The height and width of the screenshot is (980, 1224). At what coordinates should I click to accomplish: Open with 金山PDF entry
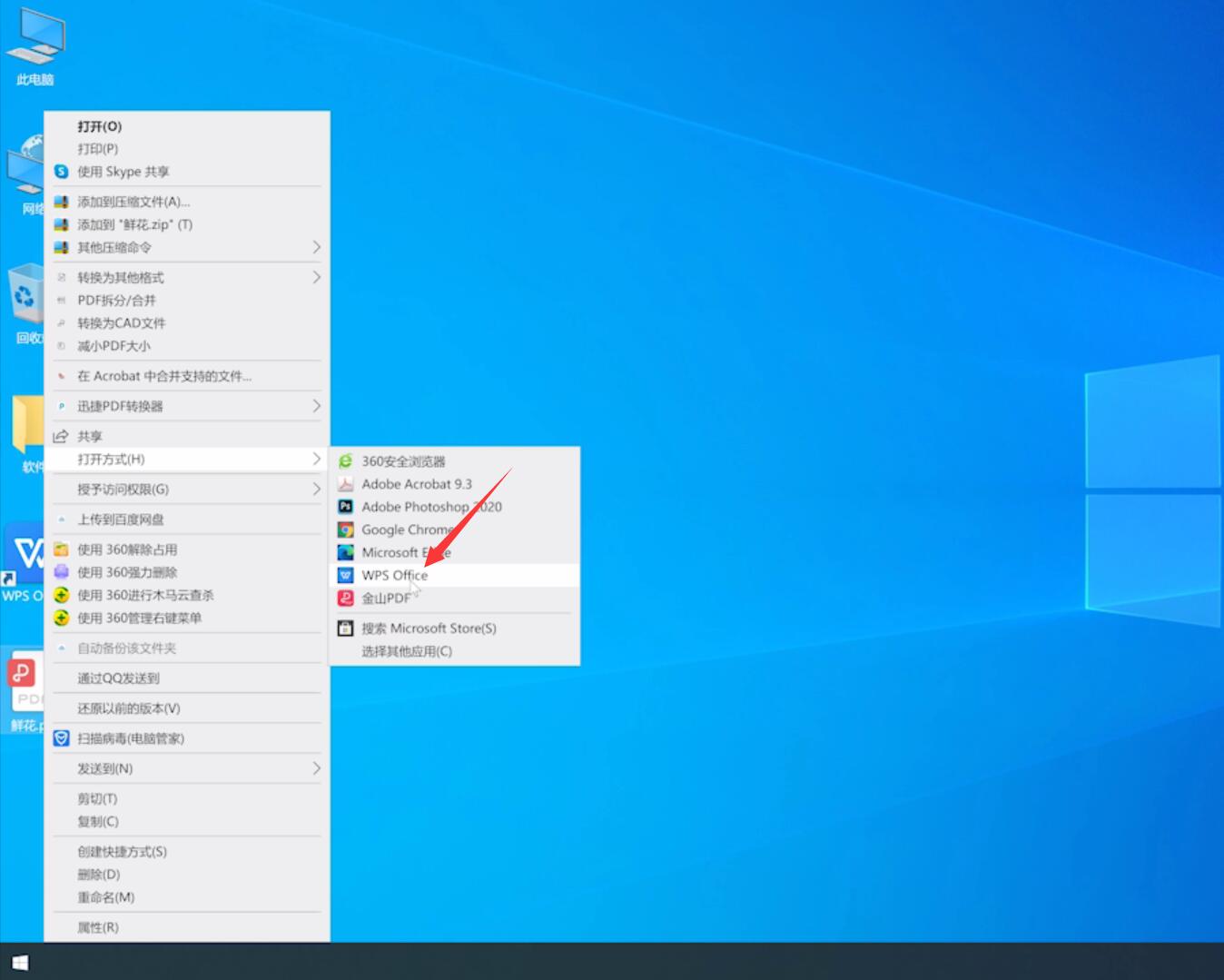coord(455,598)
